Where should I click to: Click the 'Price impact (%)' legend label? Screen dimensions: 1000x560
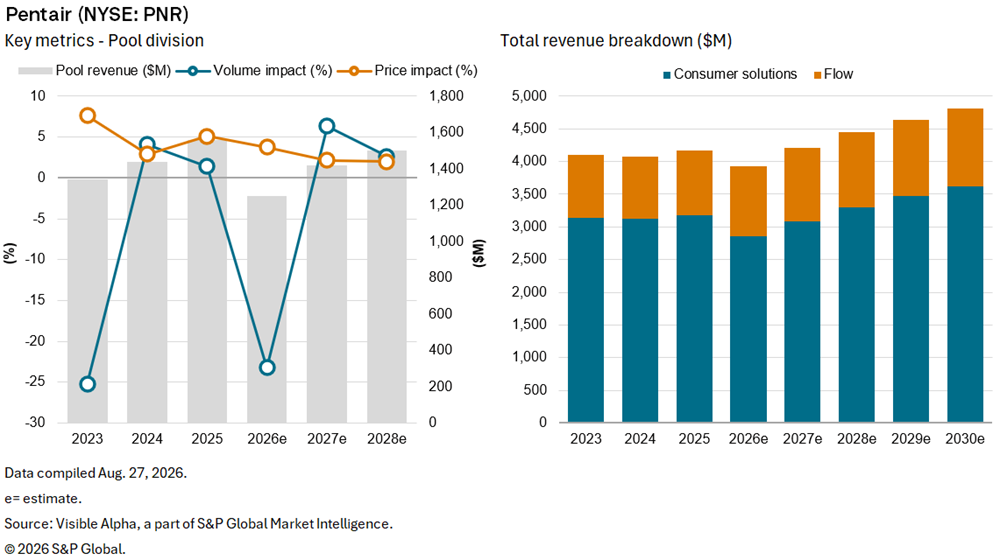[426, 71]
